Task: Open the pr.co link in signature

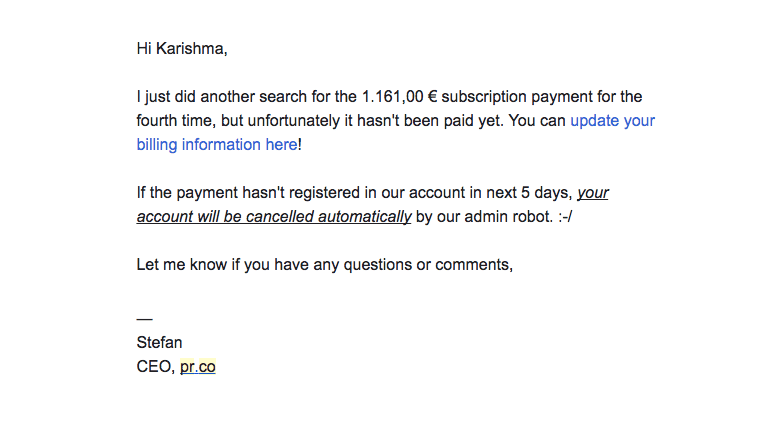Action: click(x=197, y=367)
